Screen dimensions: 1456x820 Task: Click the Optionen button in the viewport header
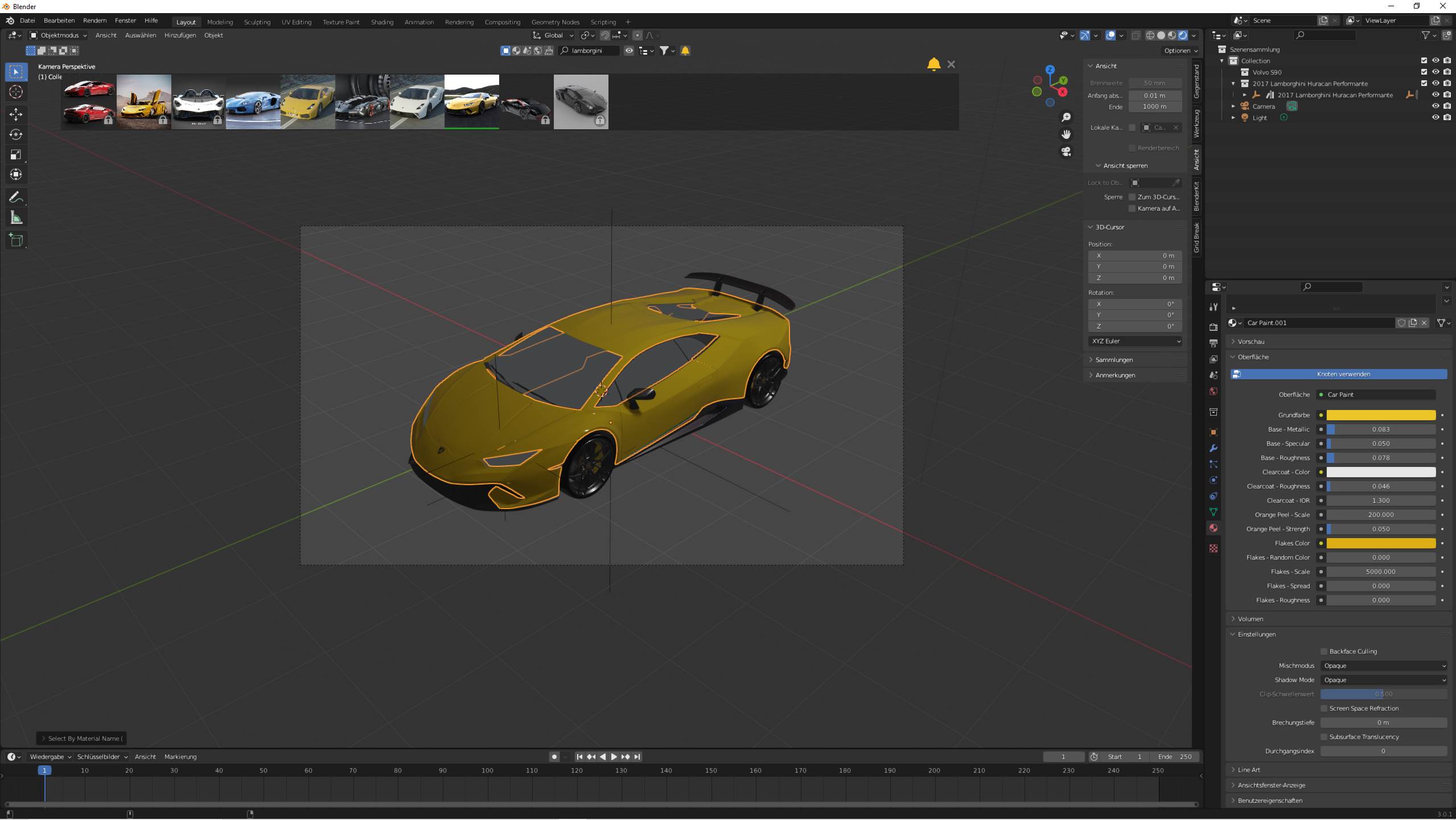pyautogui.click(x=1180, y=51)
